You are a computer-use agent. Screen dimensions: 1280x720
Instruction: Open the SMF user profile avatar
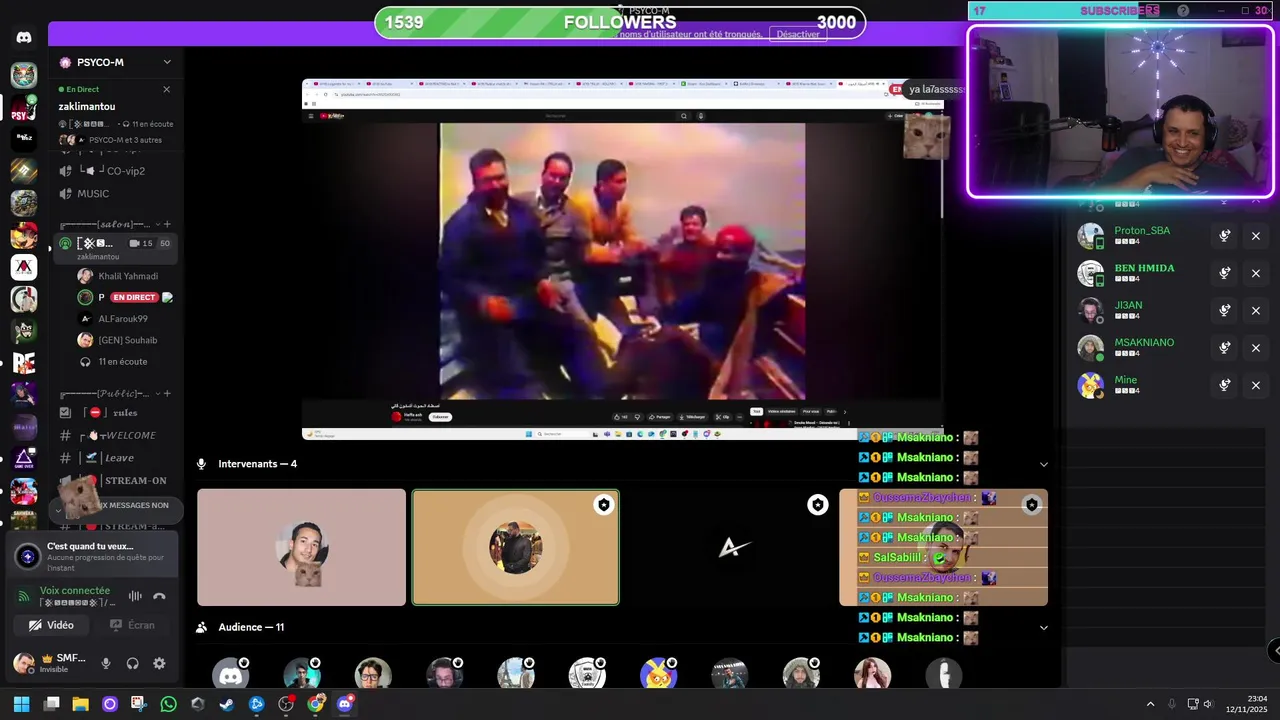coord(23,663)
